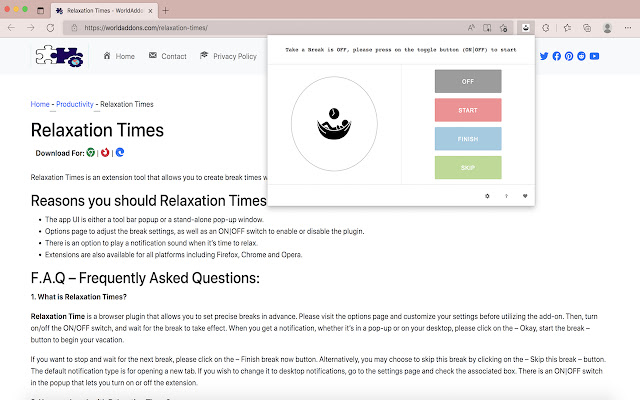
Task: Open the browser three-dot settings menu
Action: coord(628,28)
